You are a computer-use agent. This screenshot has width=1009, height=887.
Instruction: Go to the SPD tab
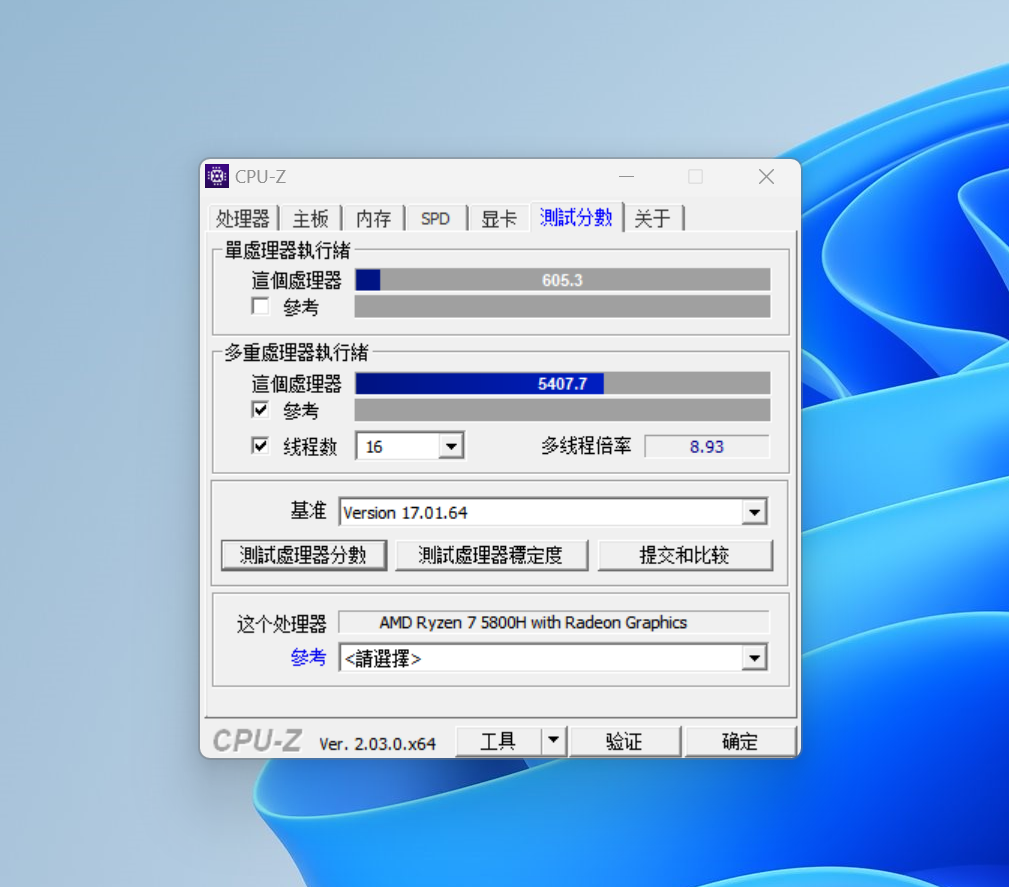pos(436,218)
